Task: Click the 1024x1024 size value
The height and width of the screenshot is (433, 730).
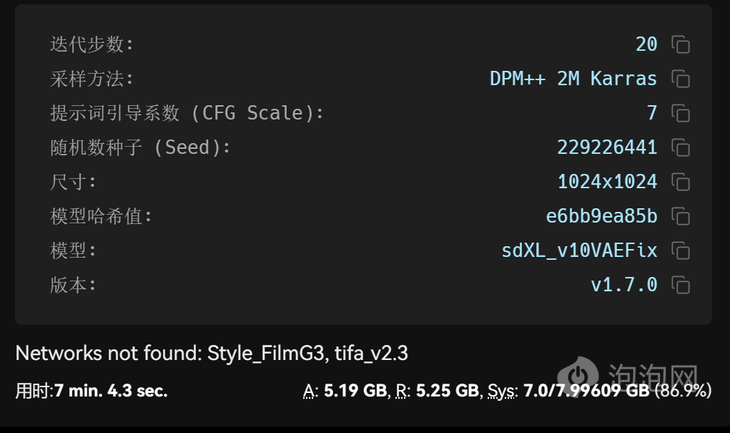Action: coord(607,182)
